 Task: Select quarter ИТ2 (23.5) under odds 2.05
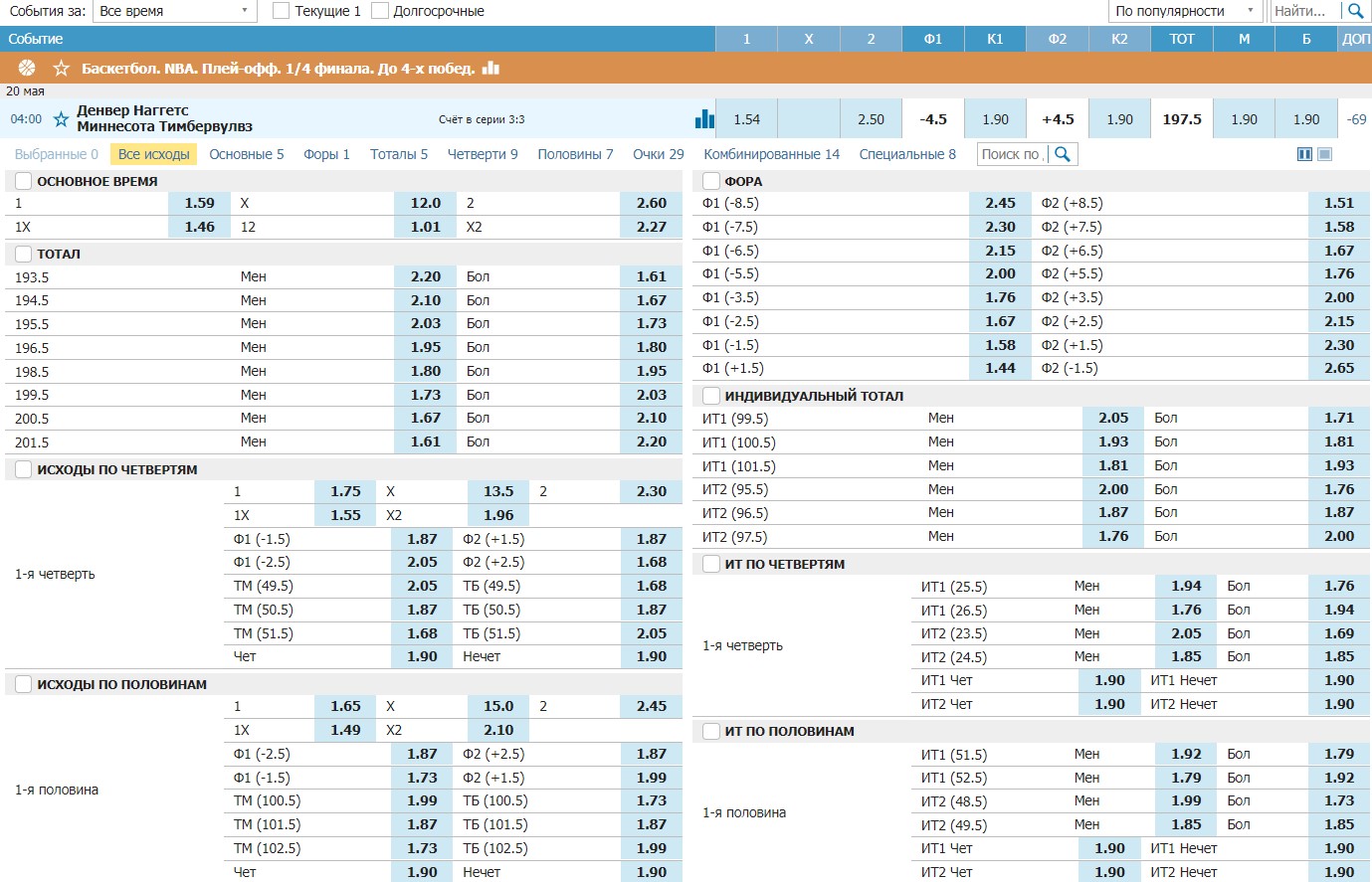click(1186, 633)
